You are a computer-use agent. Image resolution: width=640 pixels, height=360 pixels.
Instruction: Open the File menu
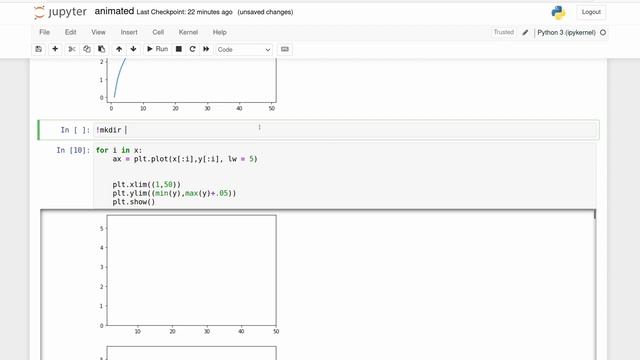pos(44,32)
